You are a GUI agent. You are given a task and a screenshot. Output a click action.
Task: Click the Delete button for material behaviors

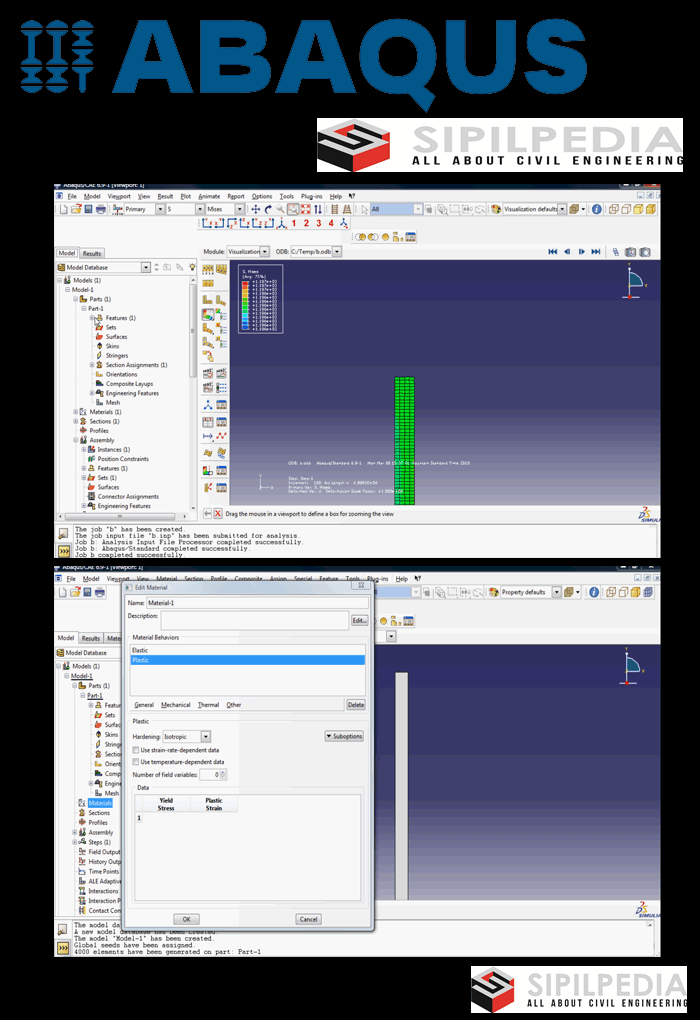coord(355,705)
